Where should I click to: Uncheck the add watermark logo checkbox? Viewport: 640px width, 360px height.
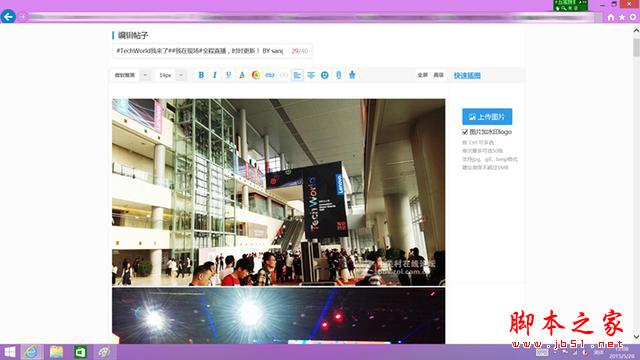pyautogui.click(x=465, y=132)
